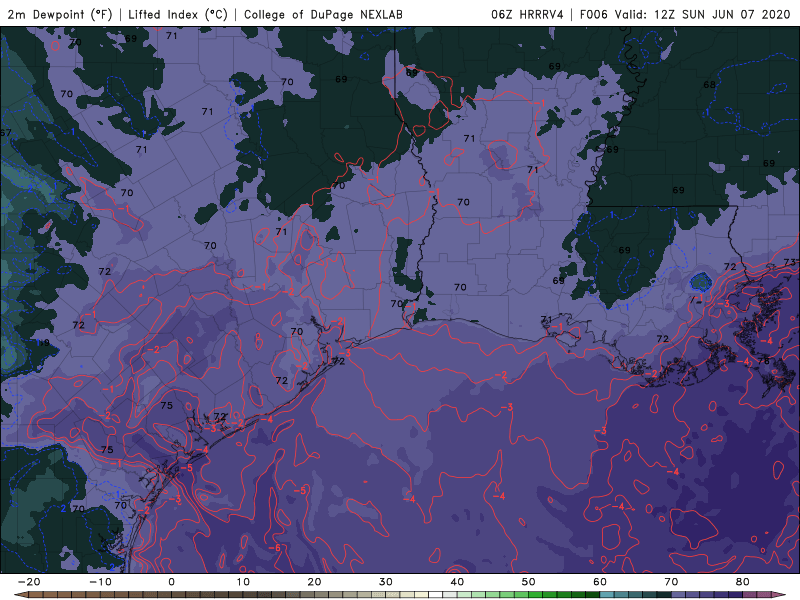800x600 pixels.
Task: Click the "Lifted Index (°C)" title label
Action: [x=178, y=14]
